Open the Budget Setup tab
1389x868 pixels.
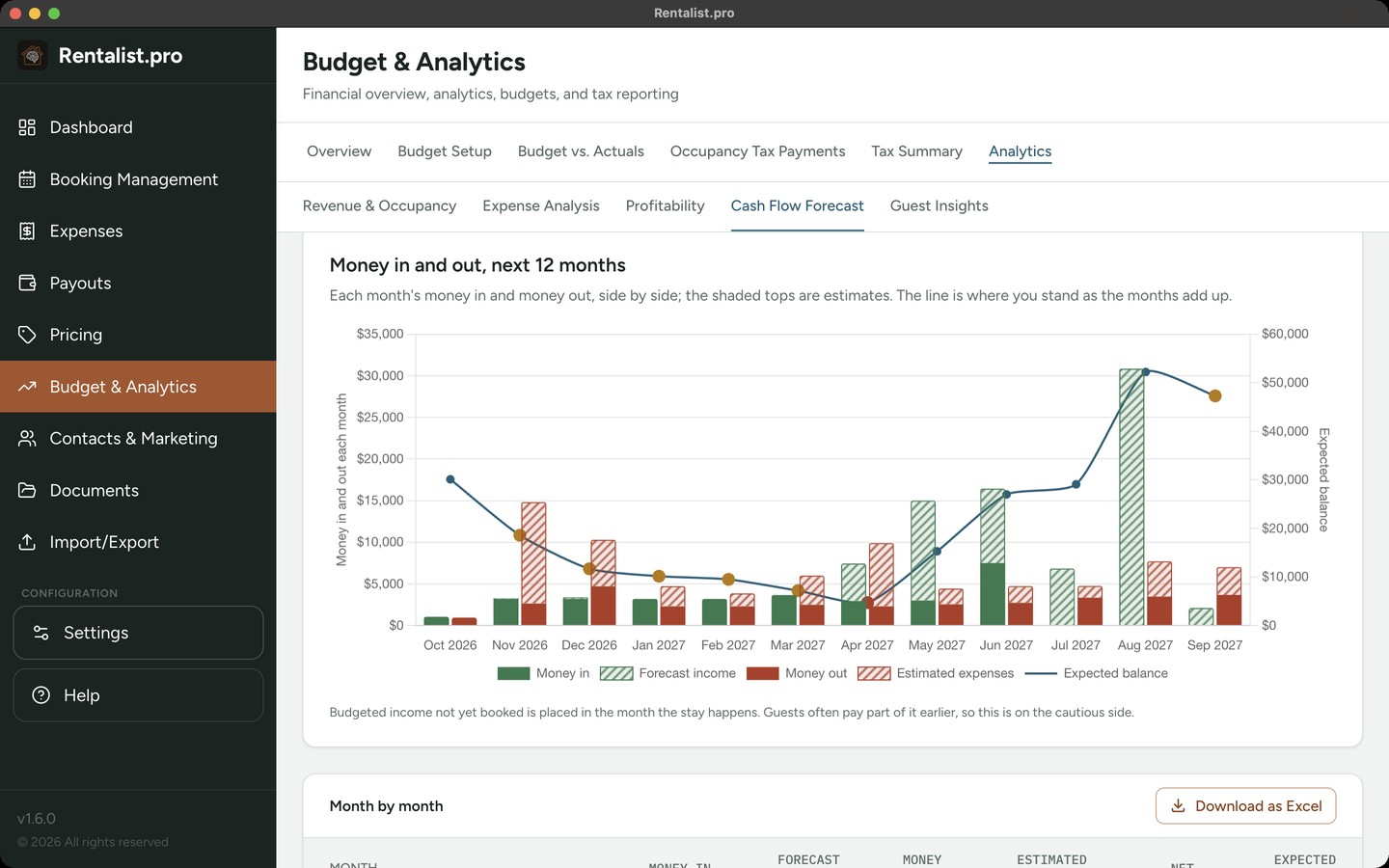point(445,151)
